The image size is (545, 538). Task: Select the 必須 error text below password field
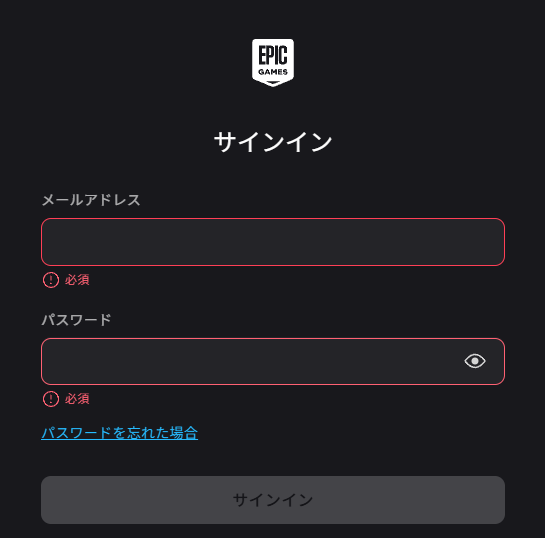tap(77, 399)
